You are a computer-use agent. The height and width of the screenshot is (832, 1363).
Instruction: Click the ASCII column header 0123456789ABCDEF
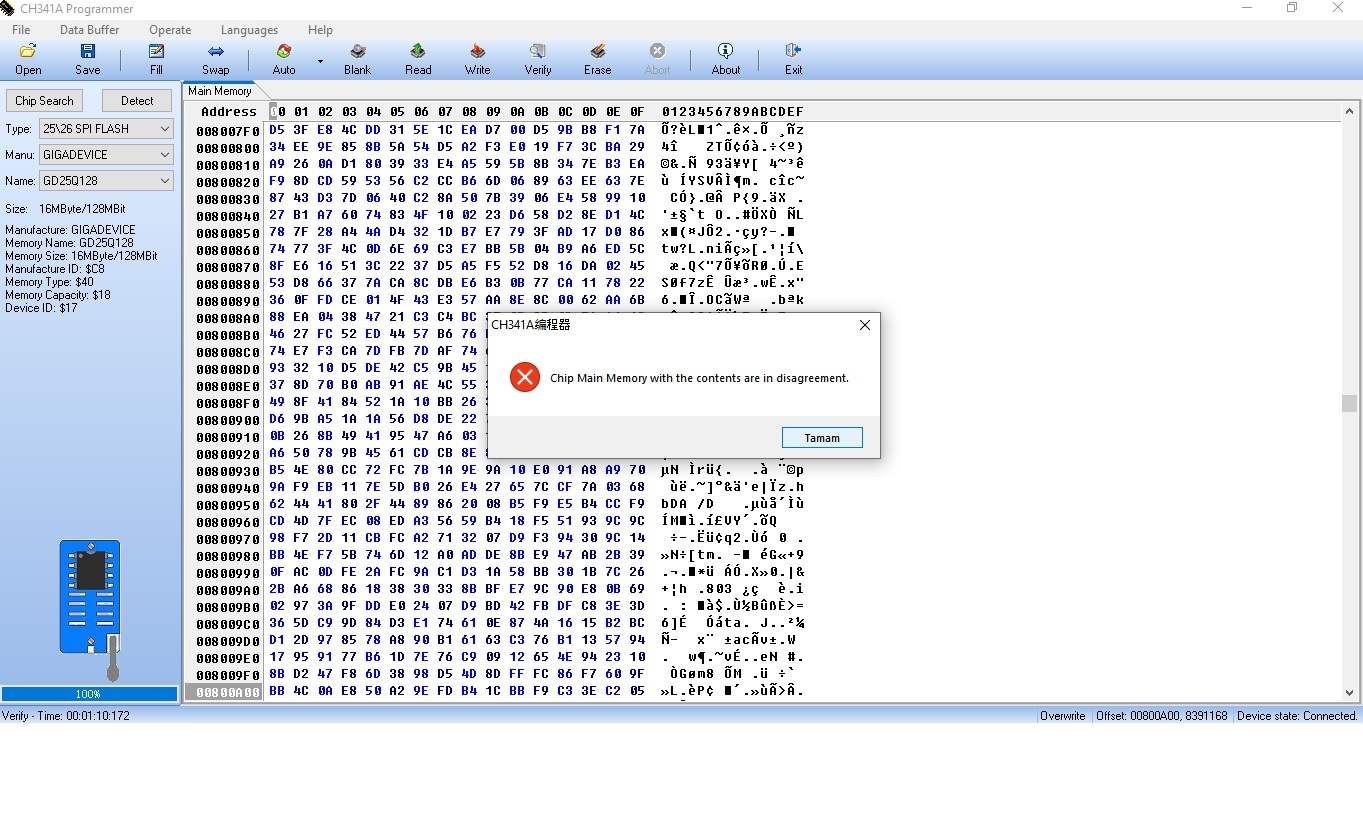[732, 112]
